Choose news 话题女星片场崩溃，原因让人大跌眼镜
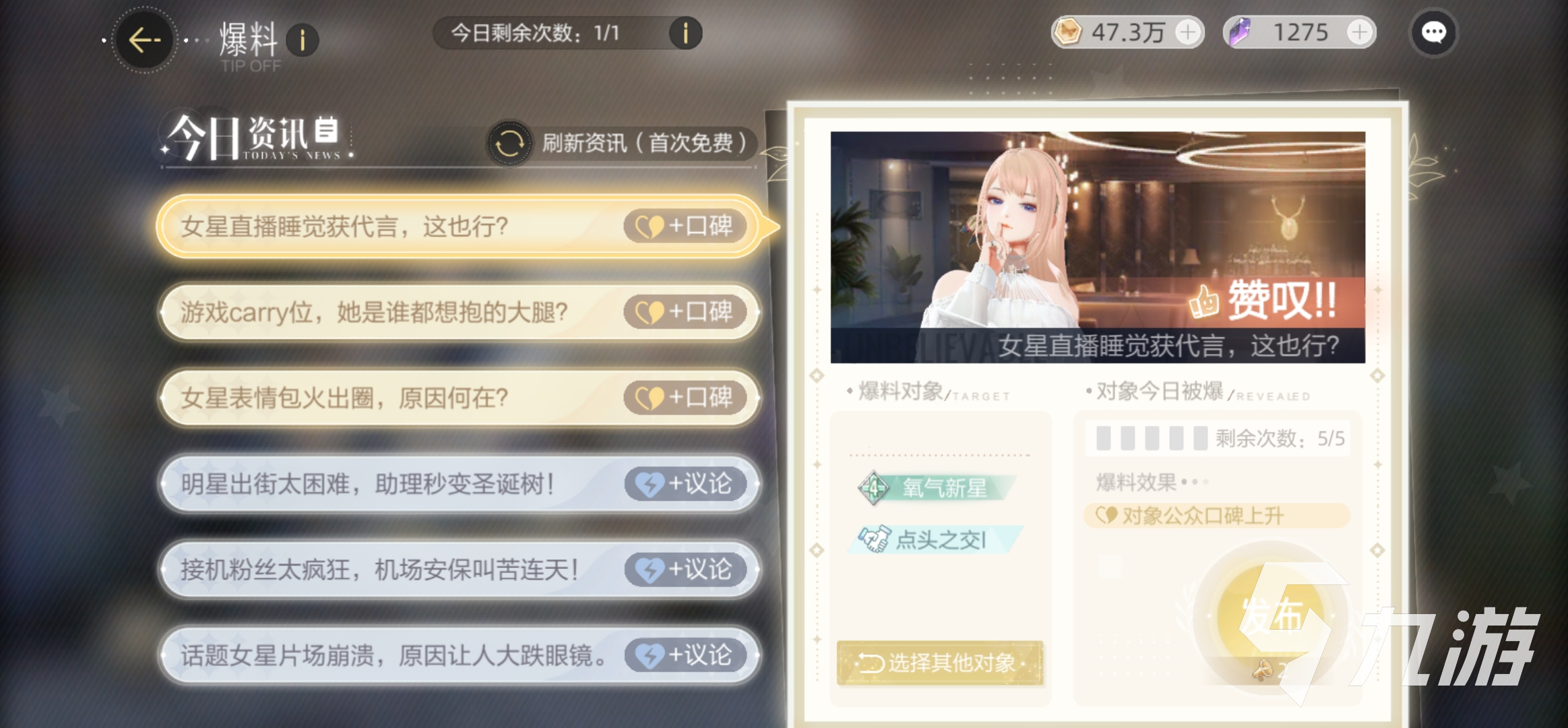This screenshot has width=1568, height=728. 460,655
